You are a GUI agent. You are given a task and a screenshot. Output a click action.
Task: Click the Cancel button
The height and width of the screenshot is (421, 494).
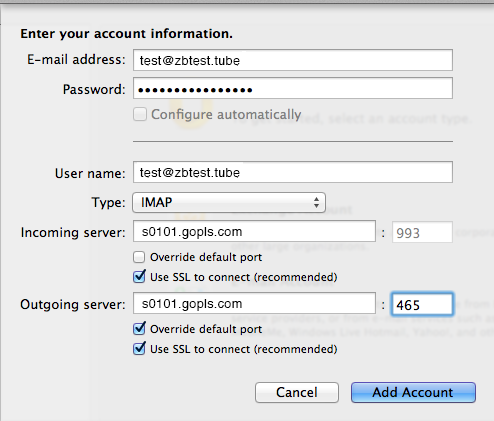297,392
